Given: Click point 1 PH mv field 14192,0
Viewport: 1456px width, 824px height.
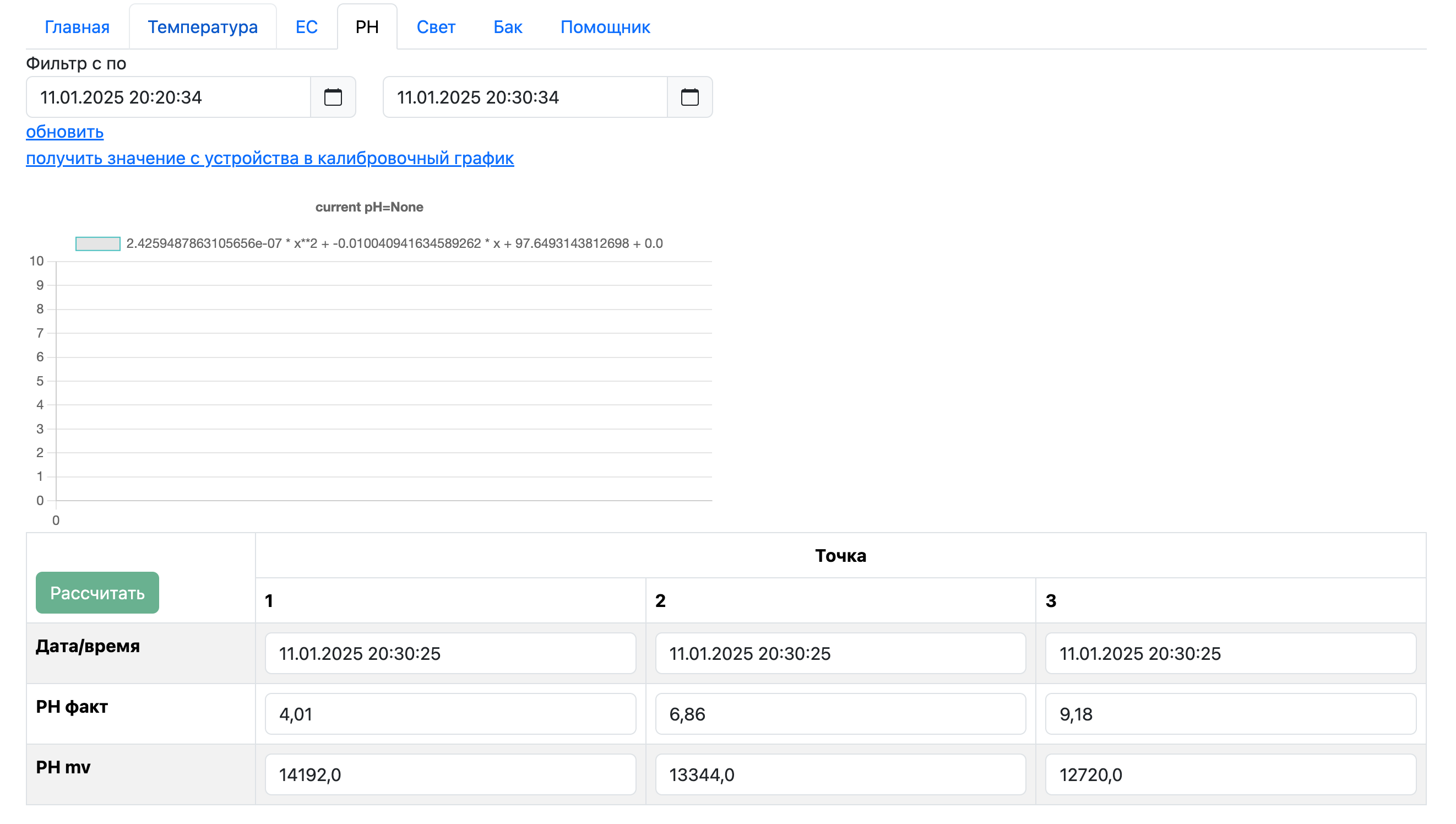Looking at the screenshot, I should point(450,774).
